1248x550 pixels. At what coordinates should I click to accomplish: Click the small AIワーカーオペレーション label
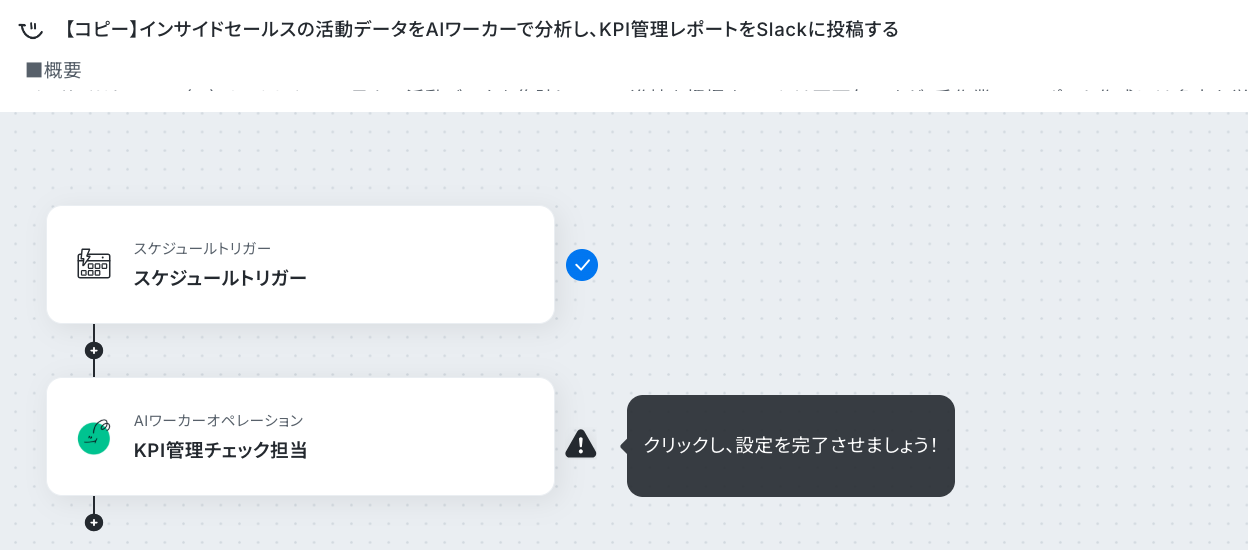(x=218, y=420)
